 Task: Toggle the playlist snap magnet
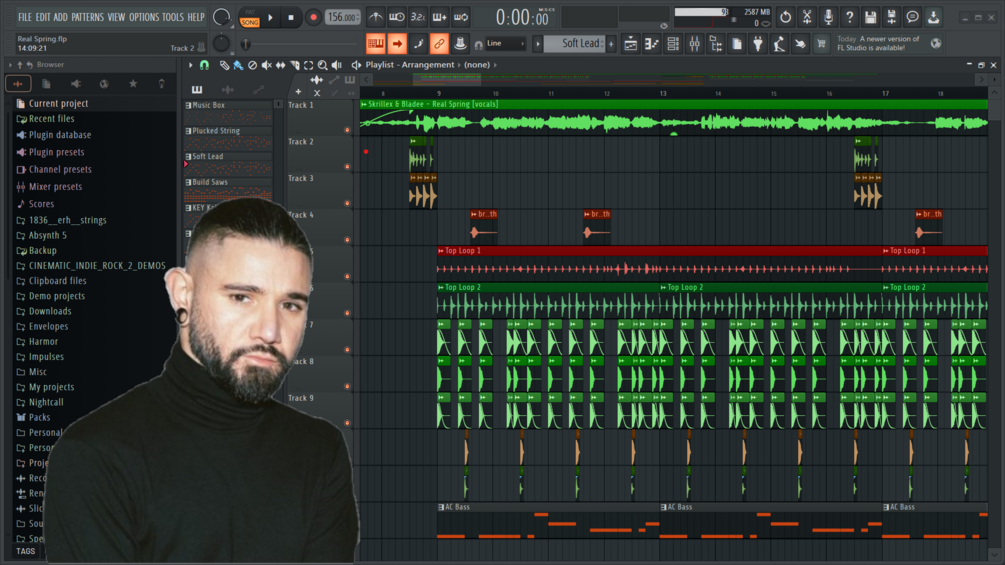click(x=204, y=65)
